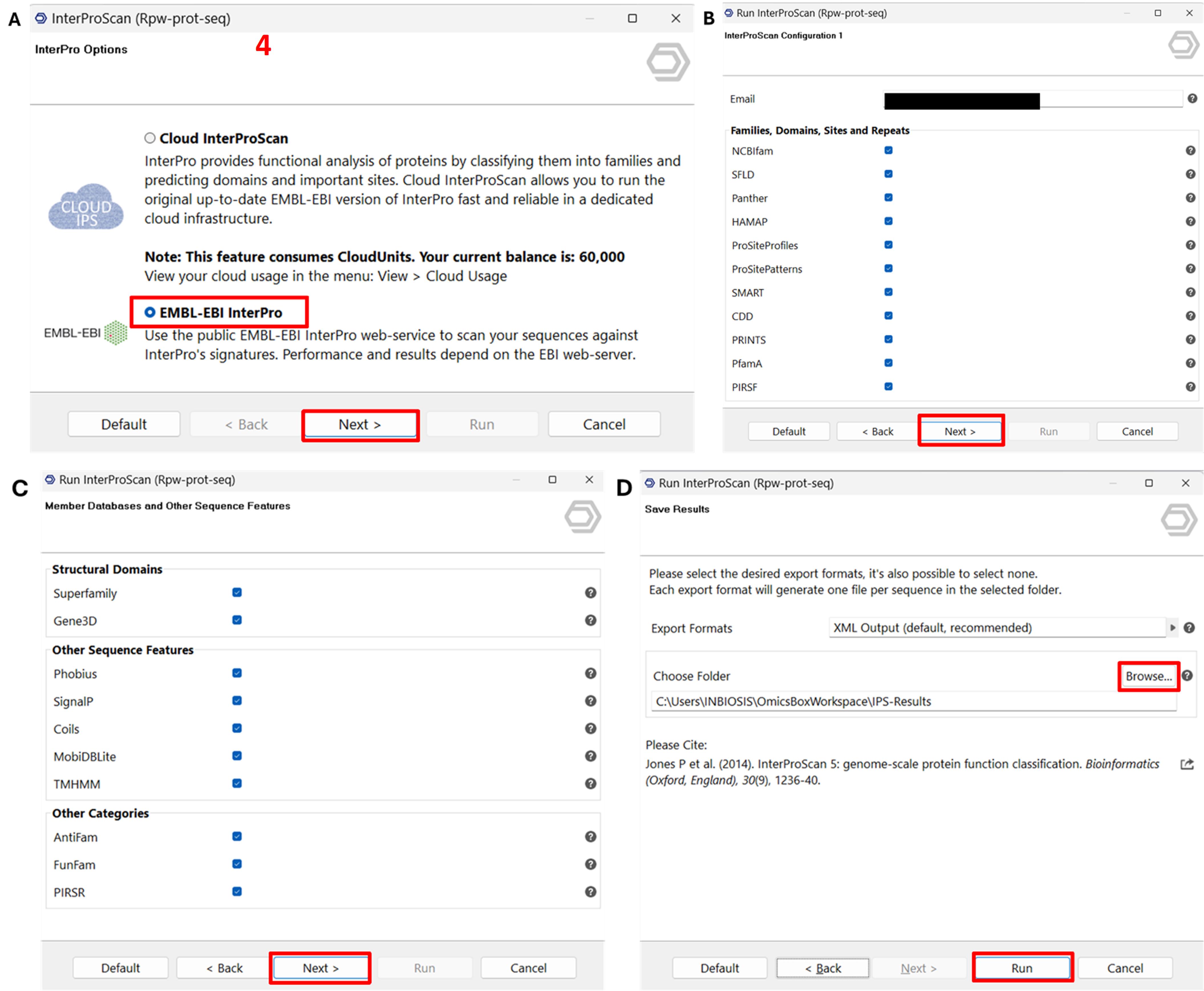Click the IPS-Results folder path field
1204x991 pixels.
click(913, 702)
